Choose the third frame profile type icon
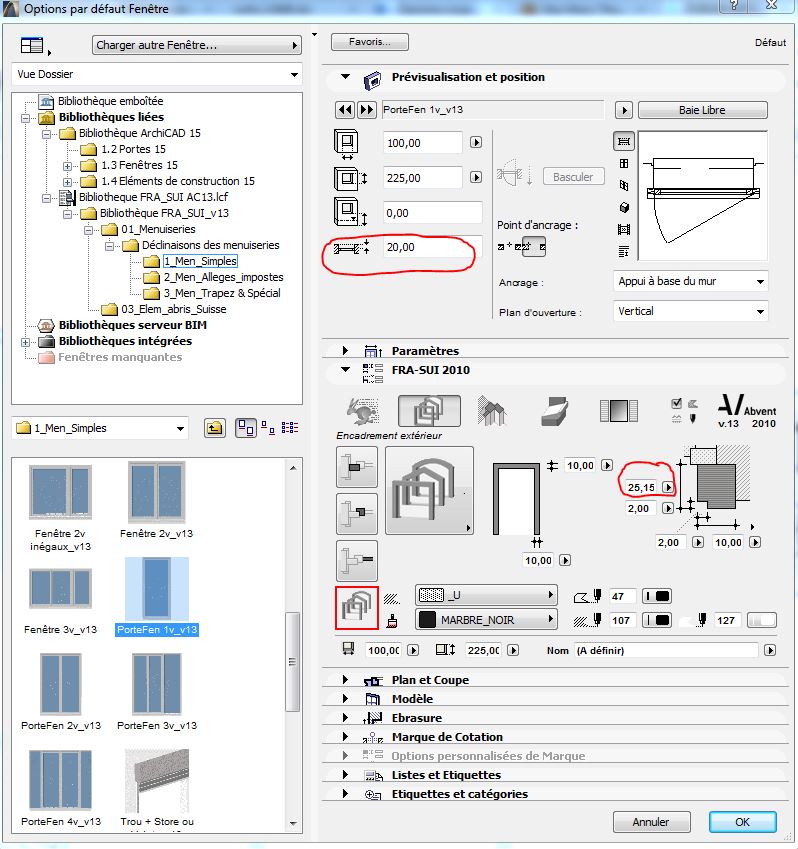Screen dimensions: 798x849 point(357,560)
